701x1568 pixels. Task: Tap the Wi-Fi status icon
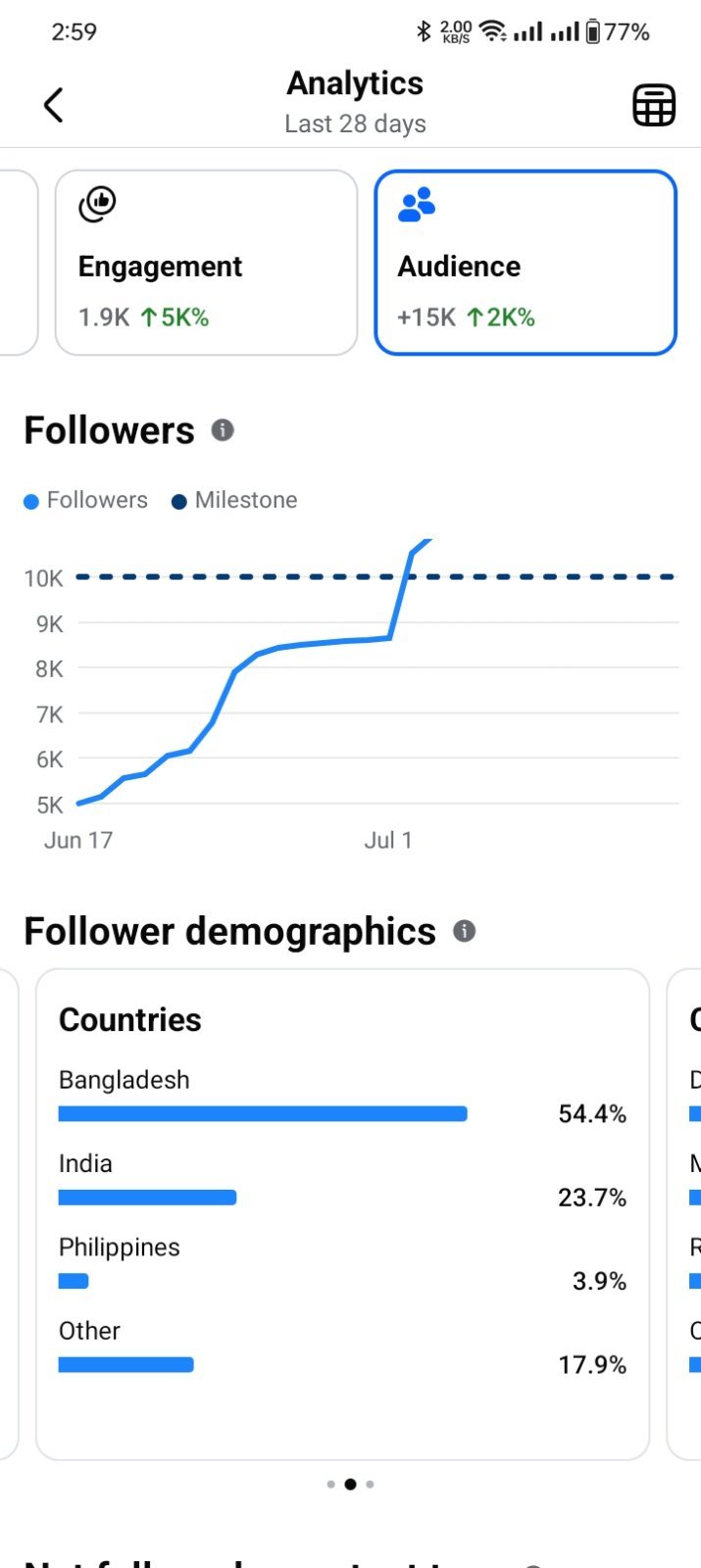493,31
